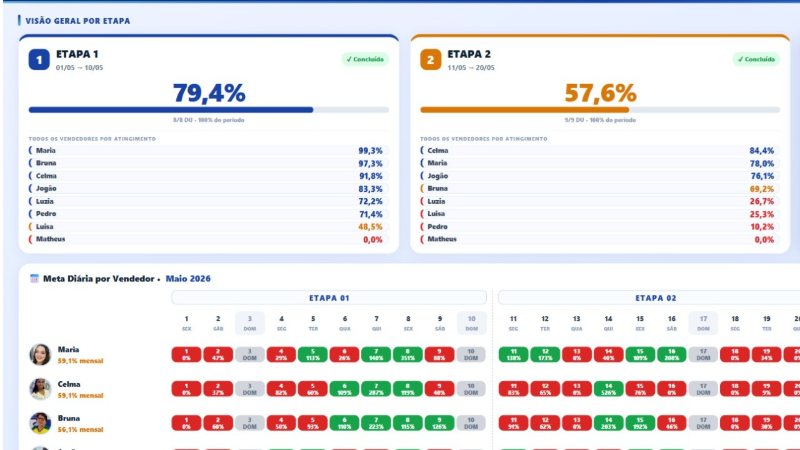
Task: Click the orange number 2 badge of Etapa 2
Action: tap(431, 60)
